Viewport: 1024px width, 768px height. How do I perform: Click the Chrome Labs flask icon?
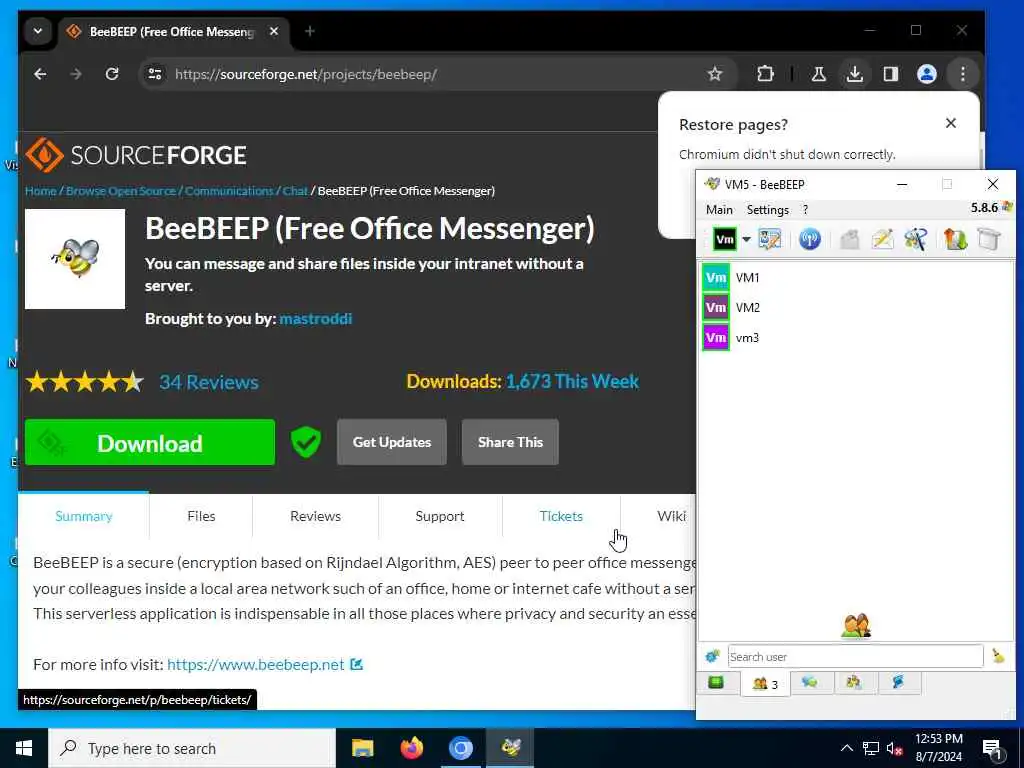[818, 74]
